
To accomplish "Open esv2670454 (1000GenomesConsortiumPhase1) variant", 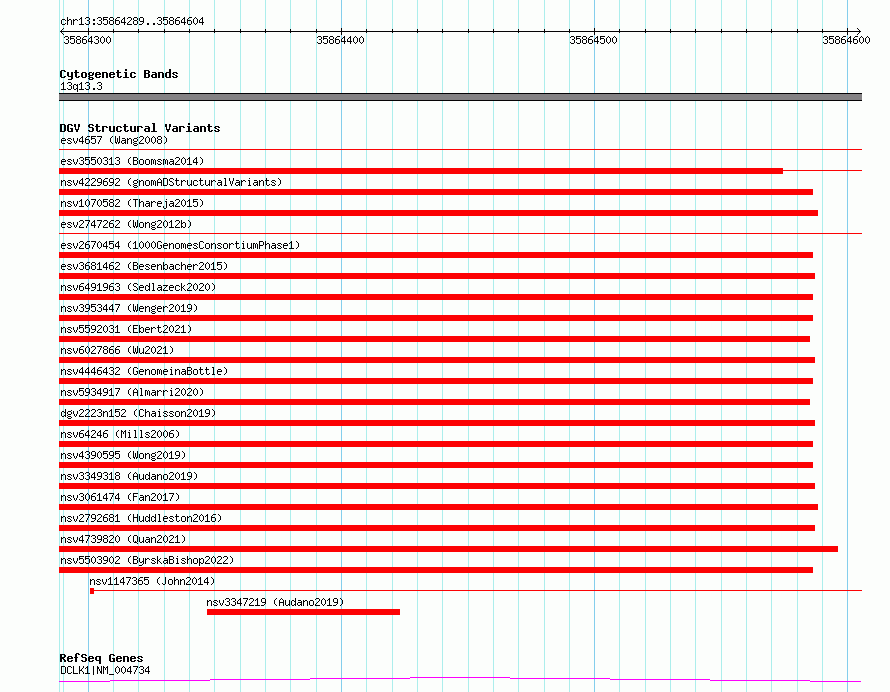I will pos(180,245).
